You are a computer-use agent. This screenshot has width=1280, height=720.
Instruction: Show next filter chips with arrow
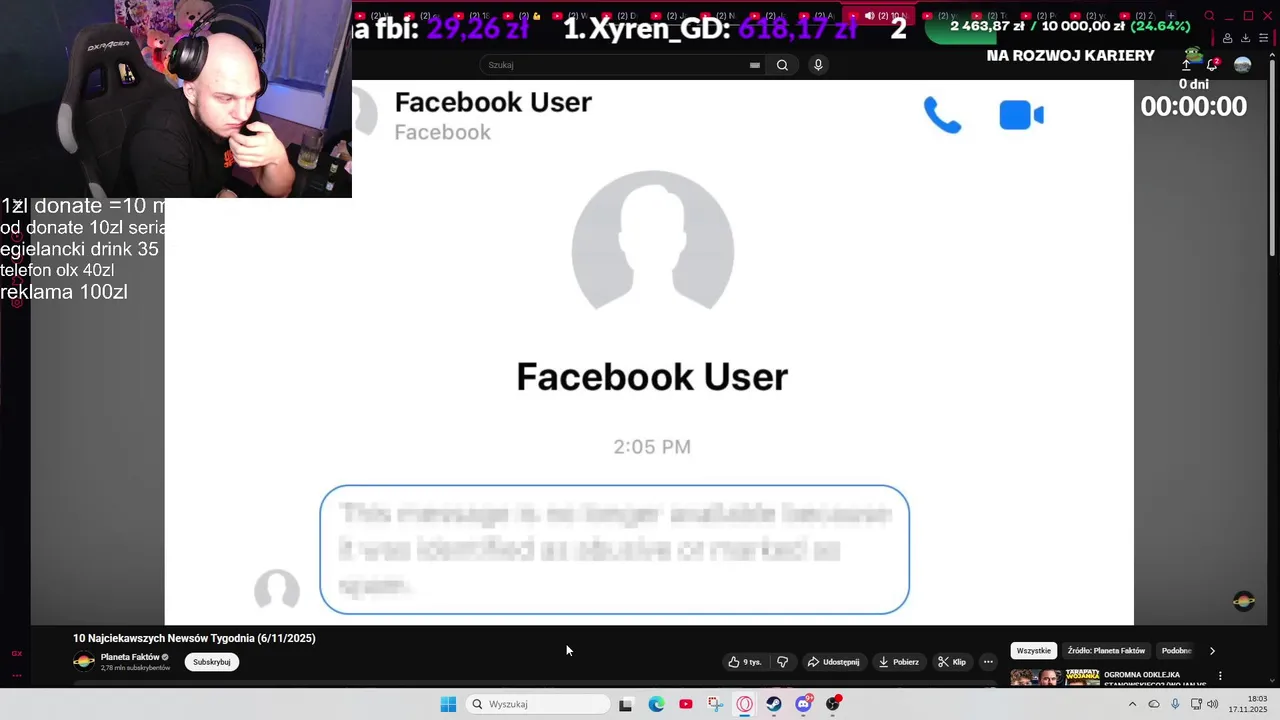click(1212, 651)
